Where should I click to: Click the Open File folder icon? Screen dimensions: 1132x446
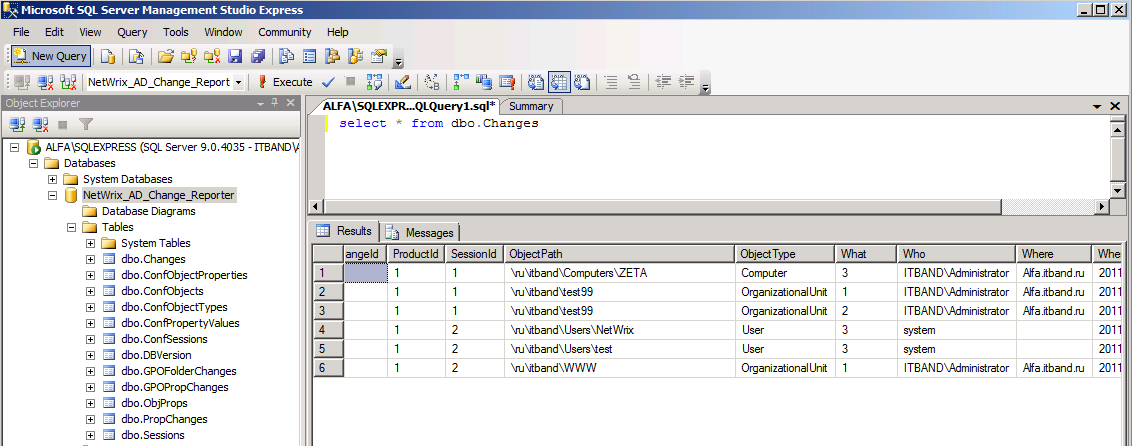[x=166, y=56]
